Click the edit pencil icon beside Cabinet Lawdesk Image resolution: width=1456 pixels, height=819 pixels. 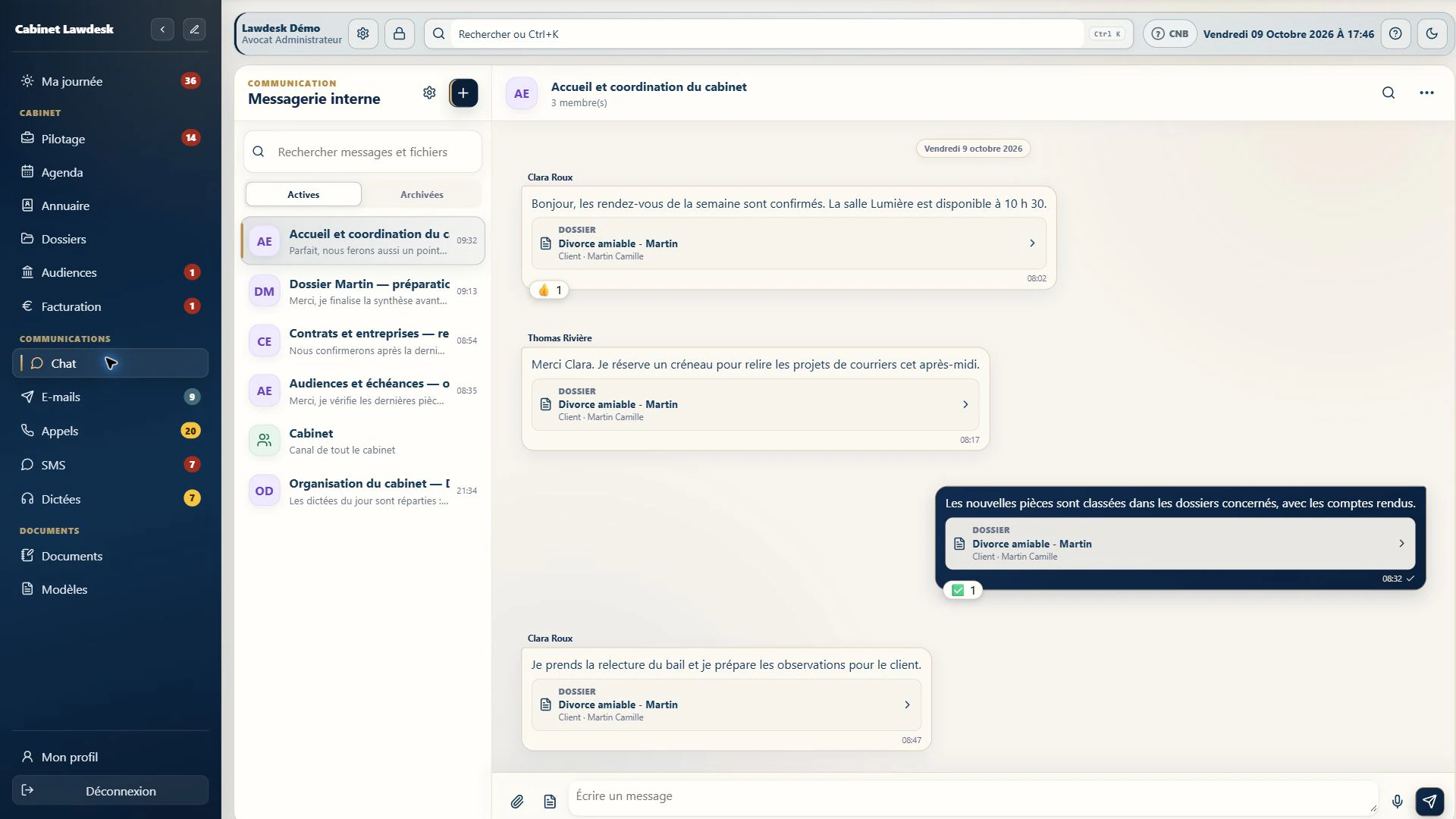coord(194,30)
